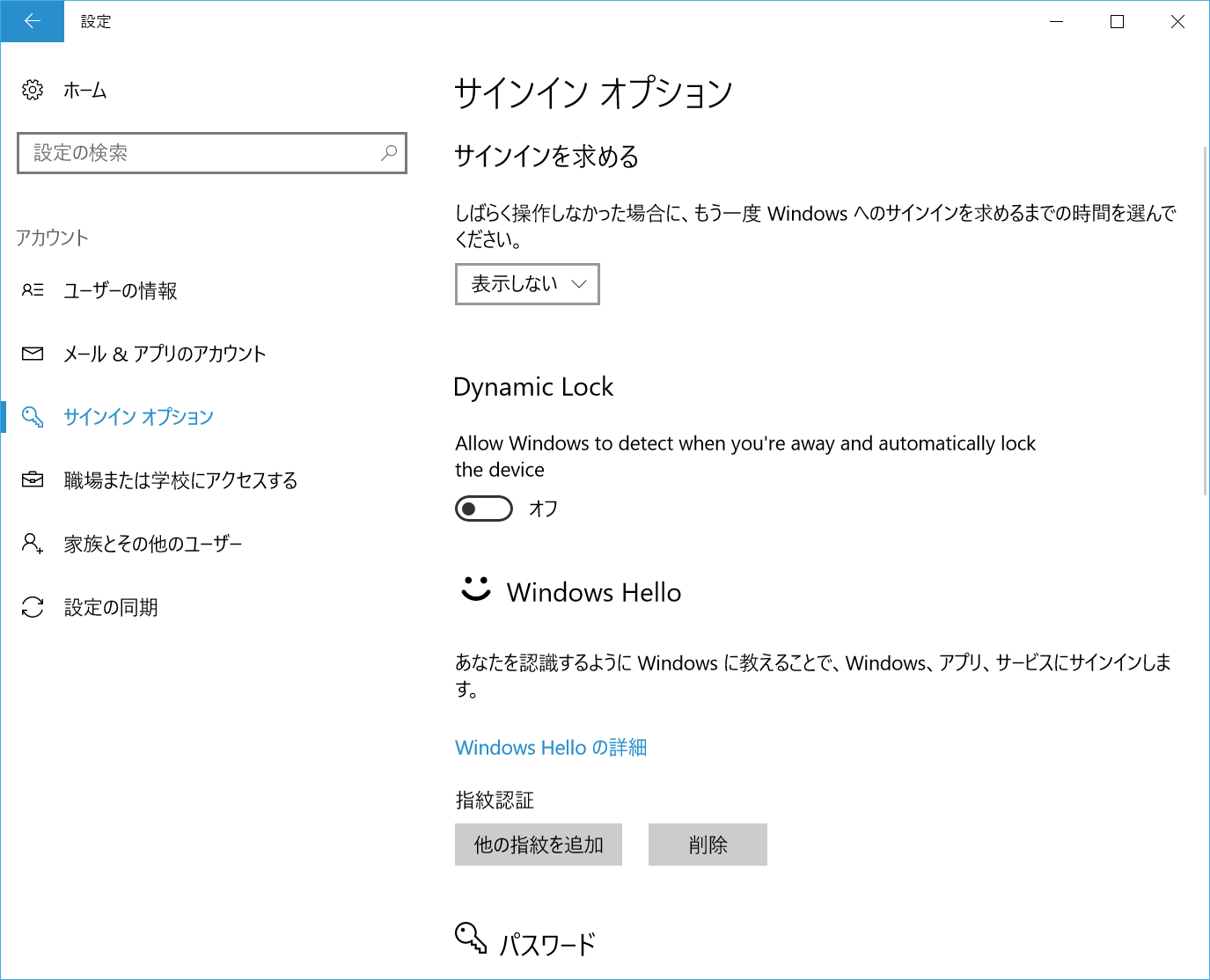Open メール & アプリのアカウント via envelope icon
This screenshot has height=980, width=1210.
(32, 354)
